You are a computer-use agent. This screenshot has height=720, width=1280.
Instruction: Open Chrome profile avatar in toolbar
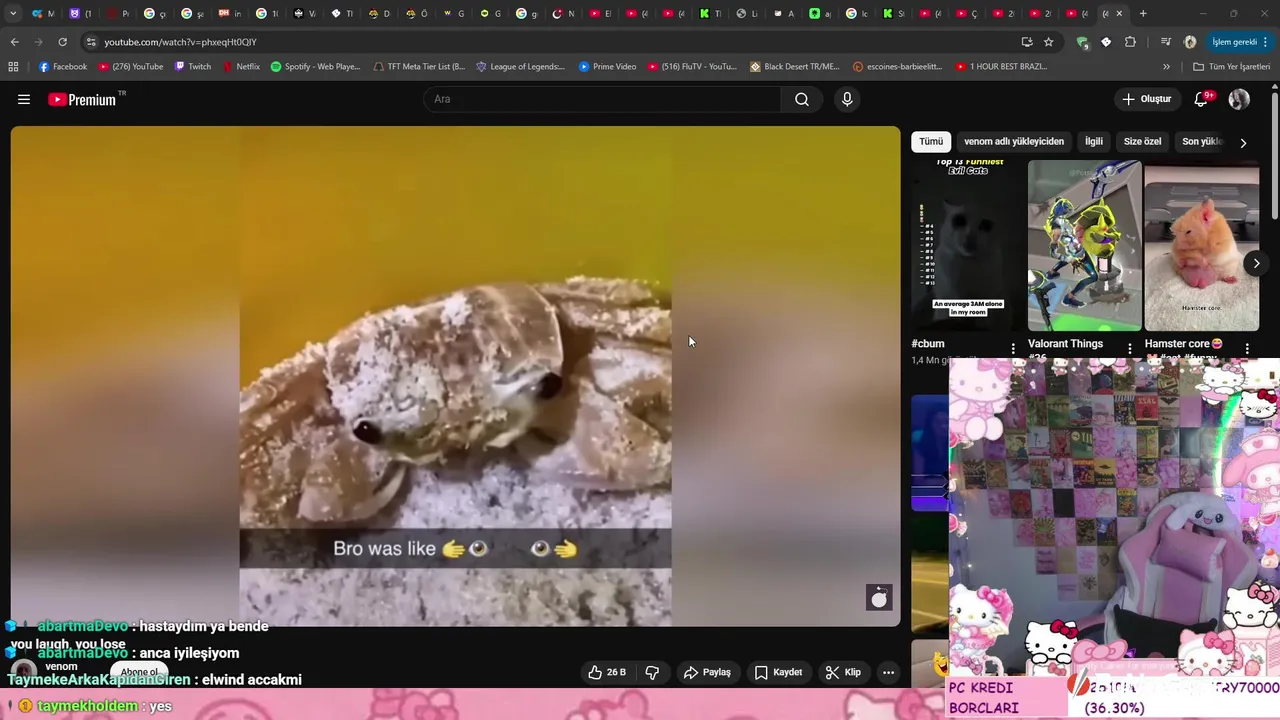click(x=1190, y=42)
